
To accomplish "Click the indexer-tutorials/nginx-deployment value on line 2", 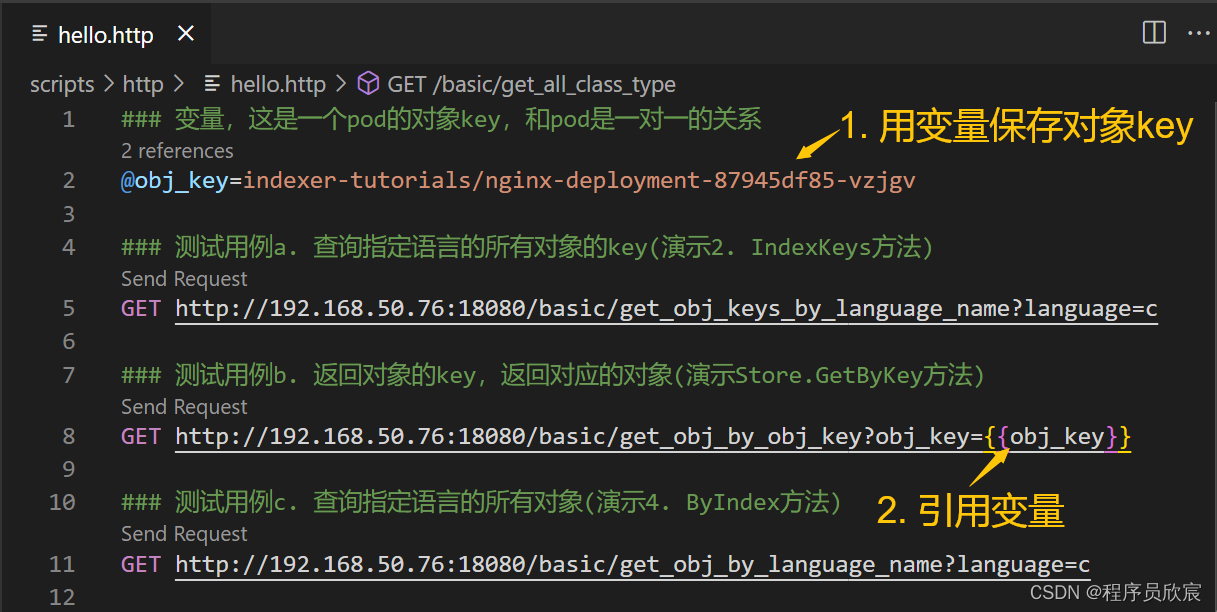I will point(579,181).
